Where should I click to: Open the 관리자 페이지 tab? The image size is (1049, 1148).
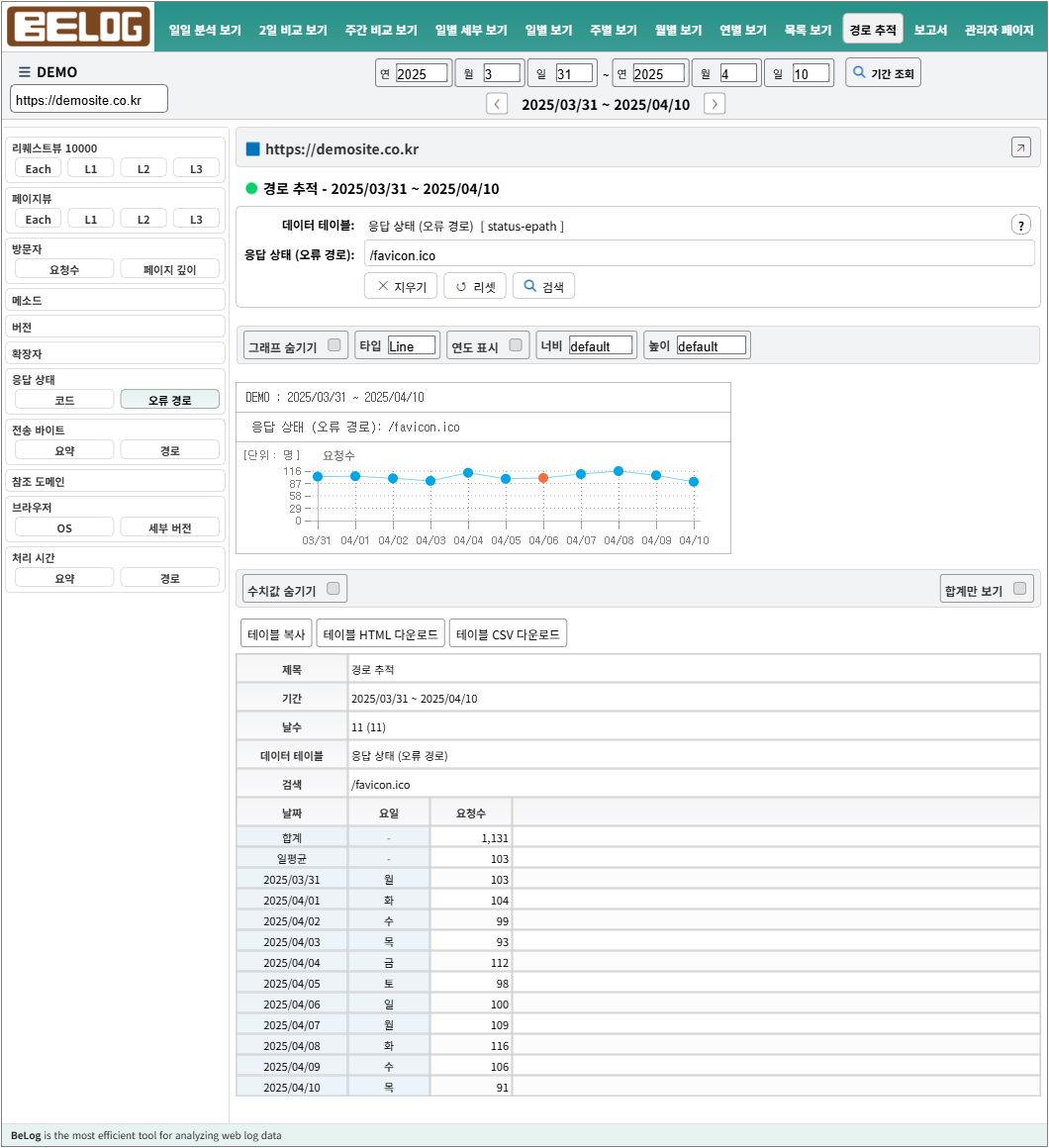[1000, 30]
